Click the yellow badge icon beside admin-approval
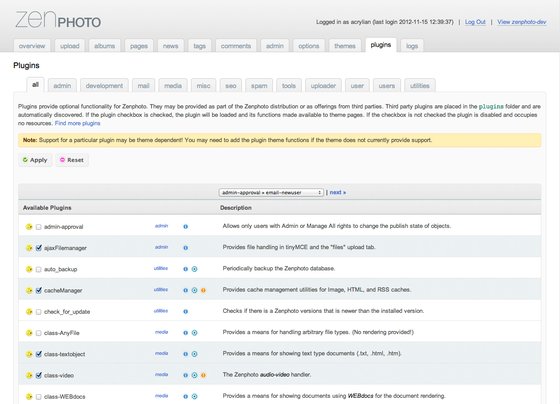The width and height of the screenshot is (560, 404). (29, 227)
